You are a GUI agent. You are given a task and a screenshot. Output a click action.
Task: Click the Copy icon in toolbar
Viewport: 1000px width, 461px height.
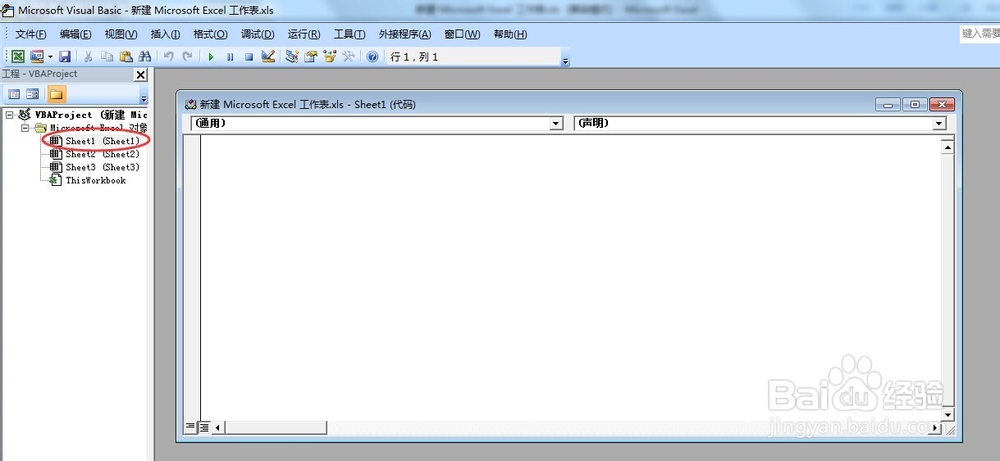(x=107, y=57)
